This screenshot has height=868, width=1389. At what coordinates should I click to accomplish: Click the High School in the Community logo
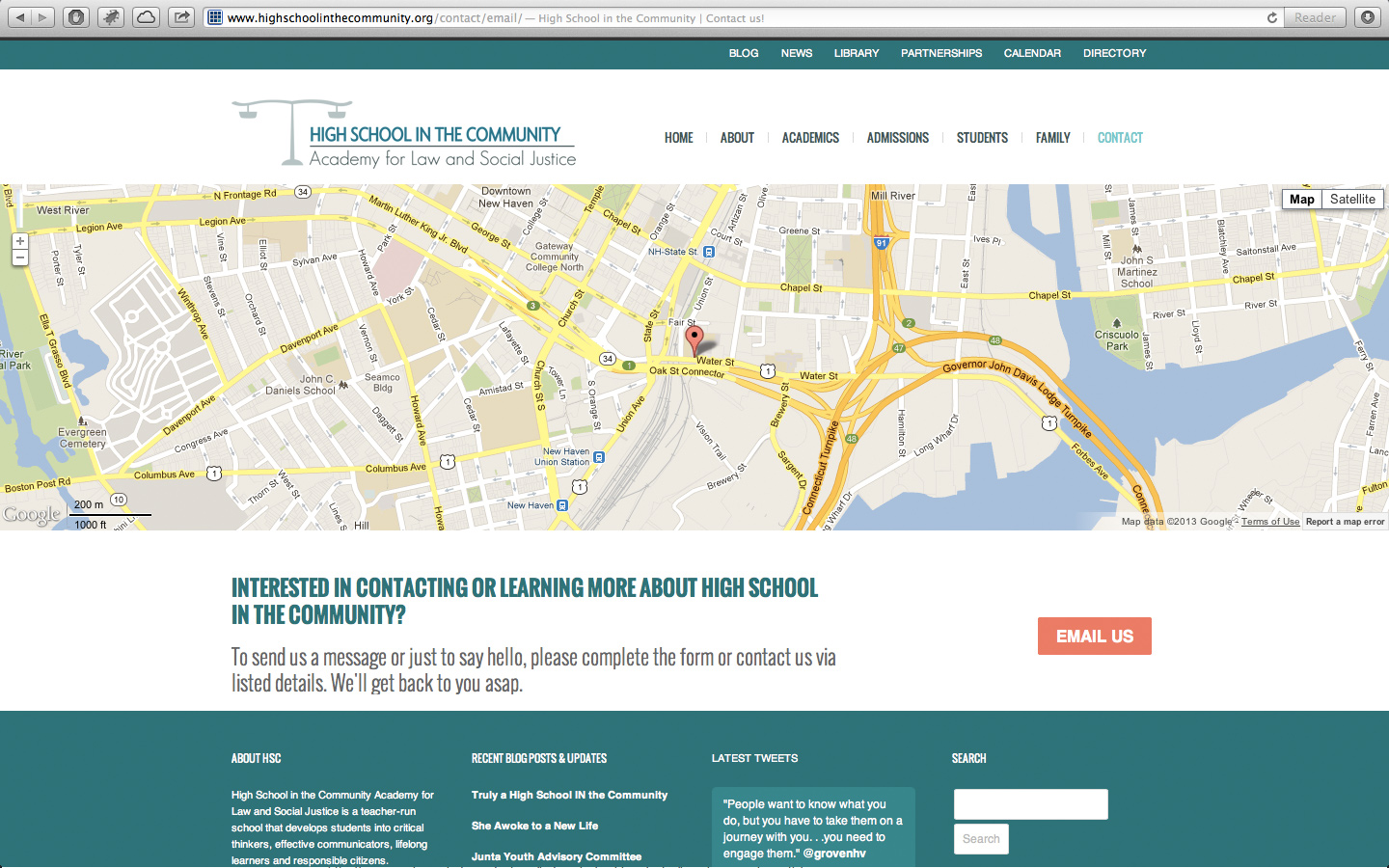[x=404, y=135]
